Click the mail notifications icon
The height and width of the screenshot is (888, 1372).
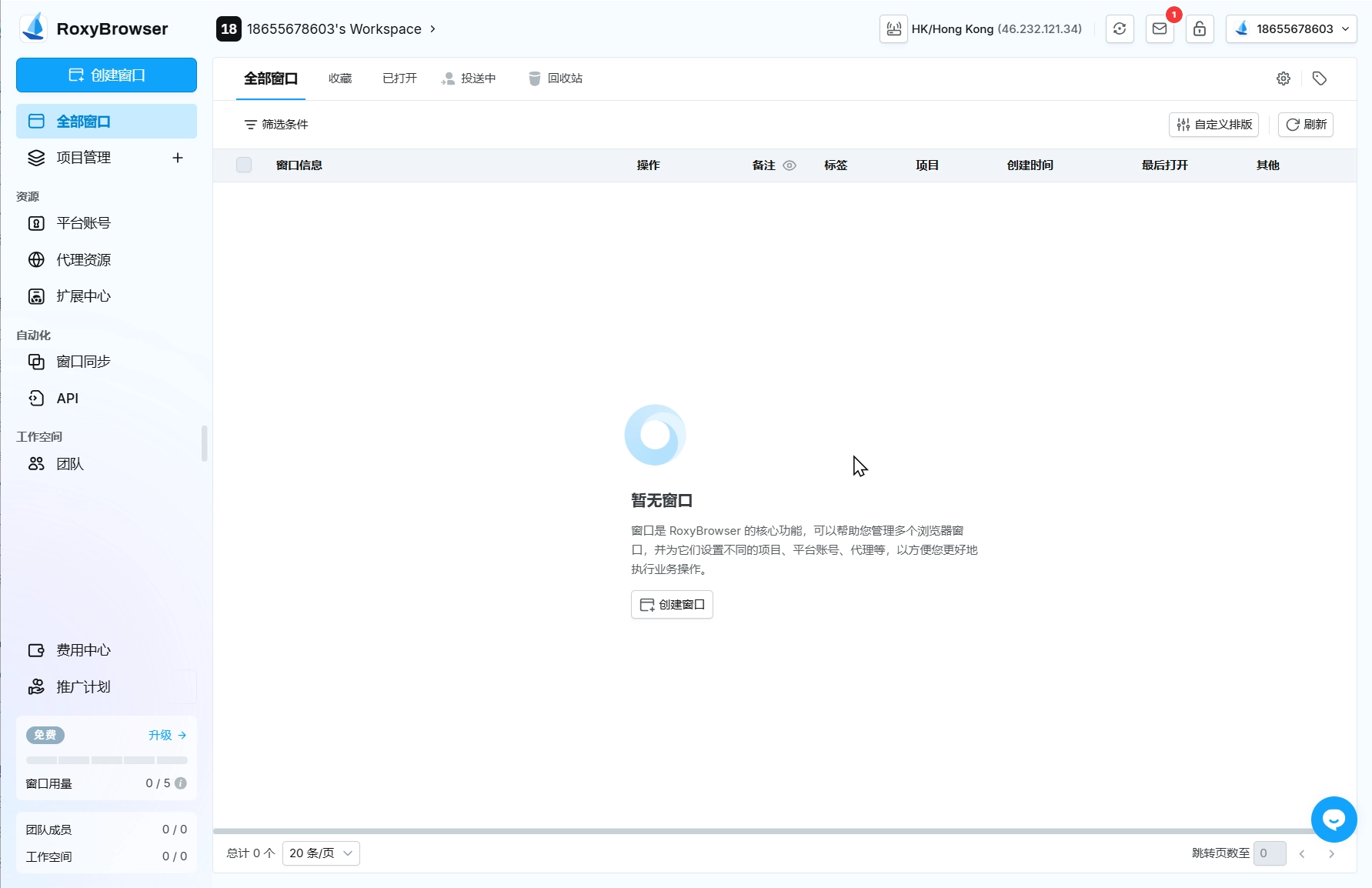1159,29
